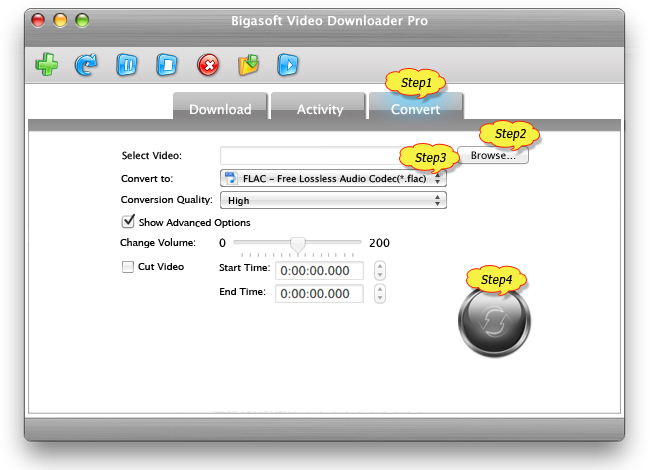Enable the Cut Video checkbox
This screenshot has width=650, height=470.
128,266
